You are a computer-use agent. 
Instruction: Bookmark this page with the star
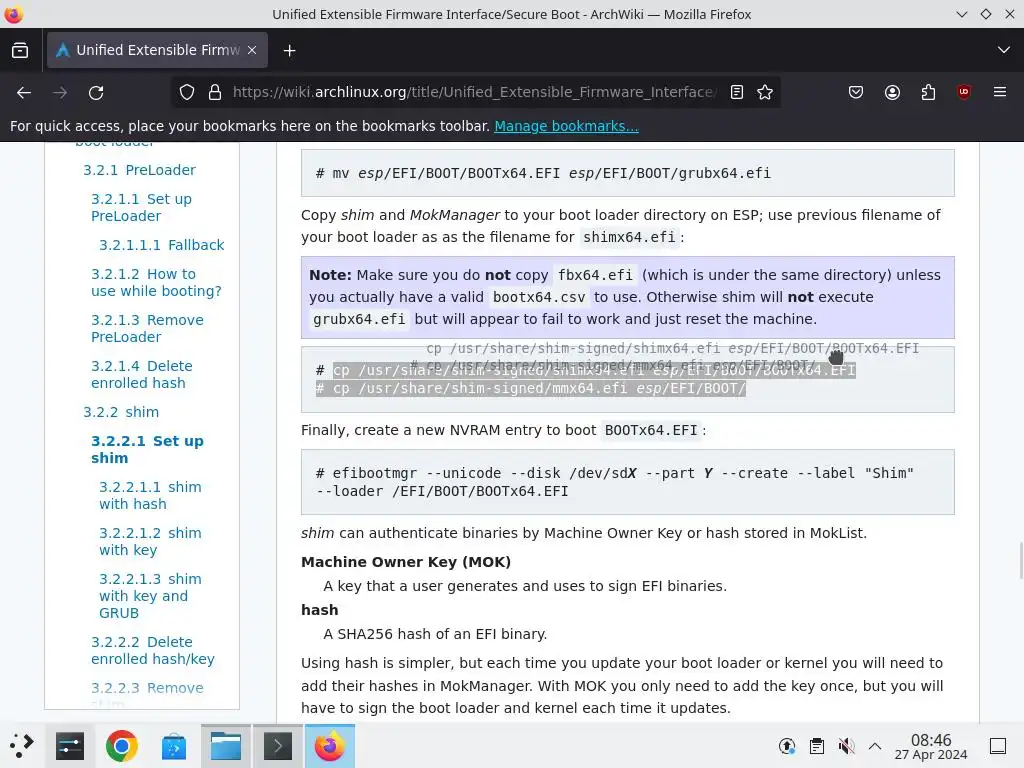(765, 93)
